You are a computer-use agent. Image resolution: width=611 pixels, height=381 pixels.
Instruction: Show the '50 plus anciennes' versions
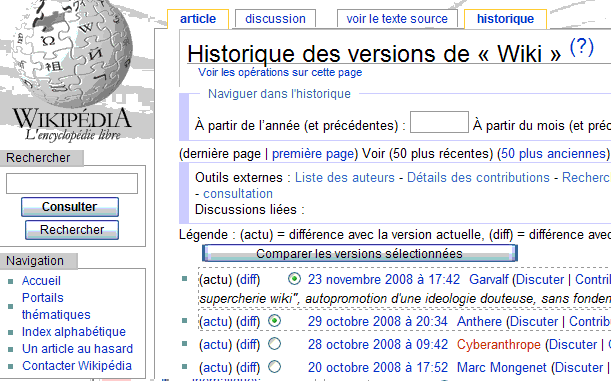click(x=553, y=154)
